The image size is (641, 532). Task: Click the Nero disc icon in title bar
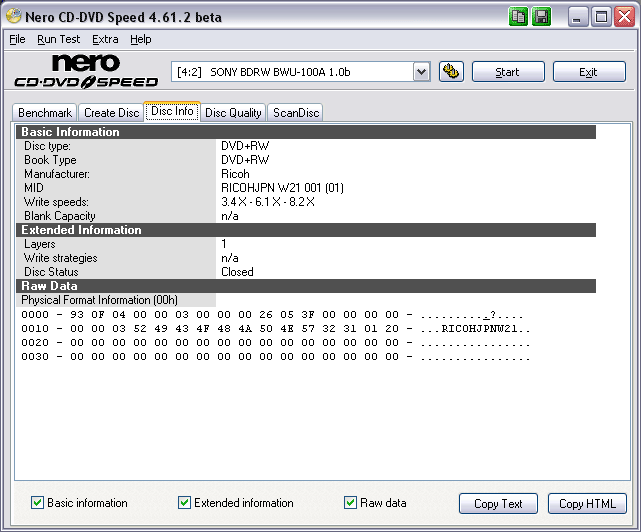coord(13,17)
